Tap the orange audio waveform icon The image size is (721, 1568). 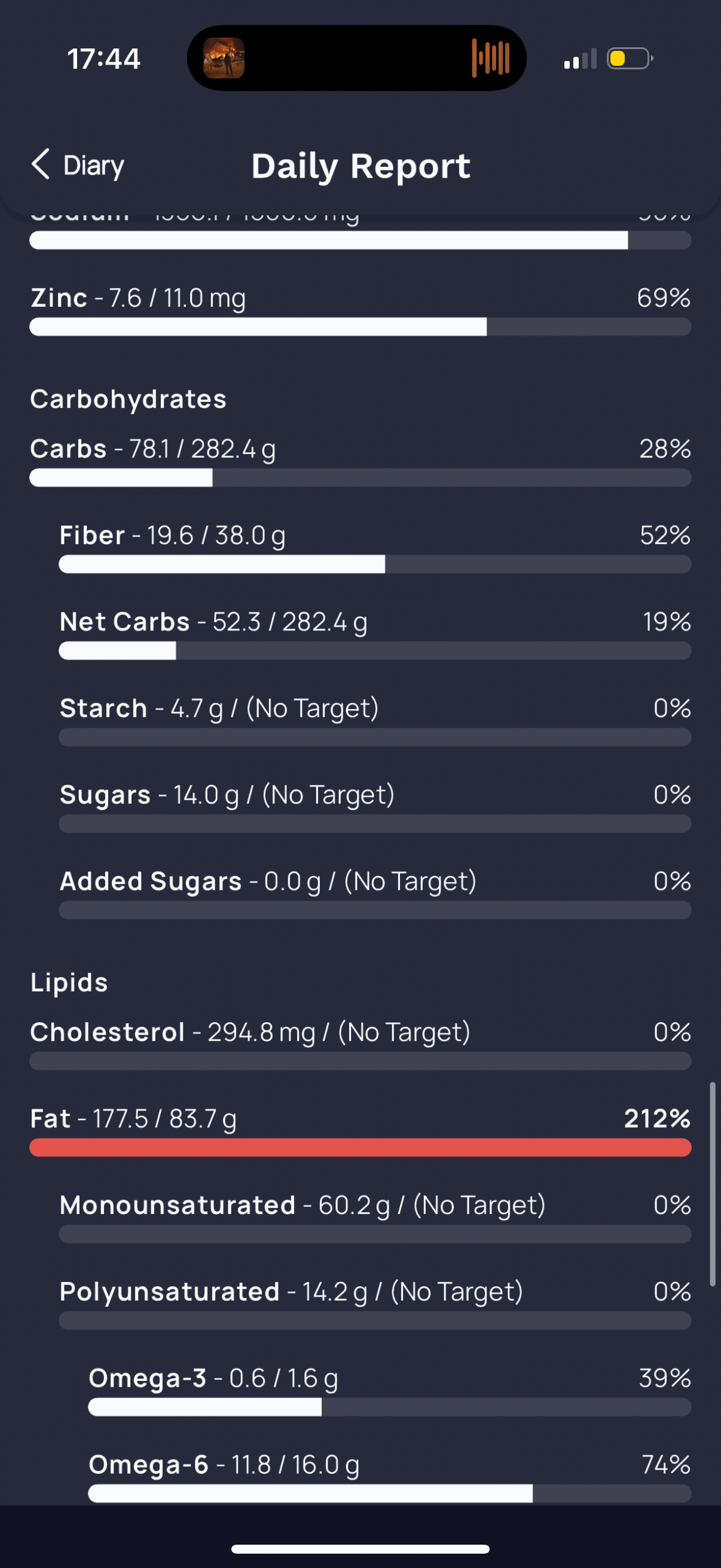490,58
